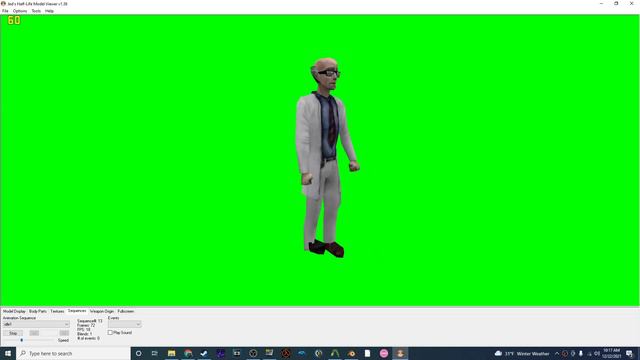Expand the Events dropdown
This screenshot has height=360, width=640.
[124, 324]
